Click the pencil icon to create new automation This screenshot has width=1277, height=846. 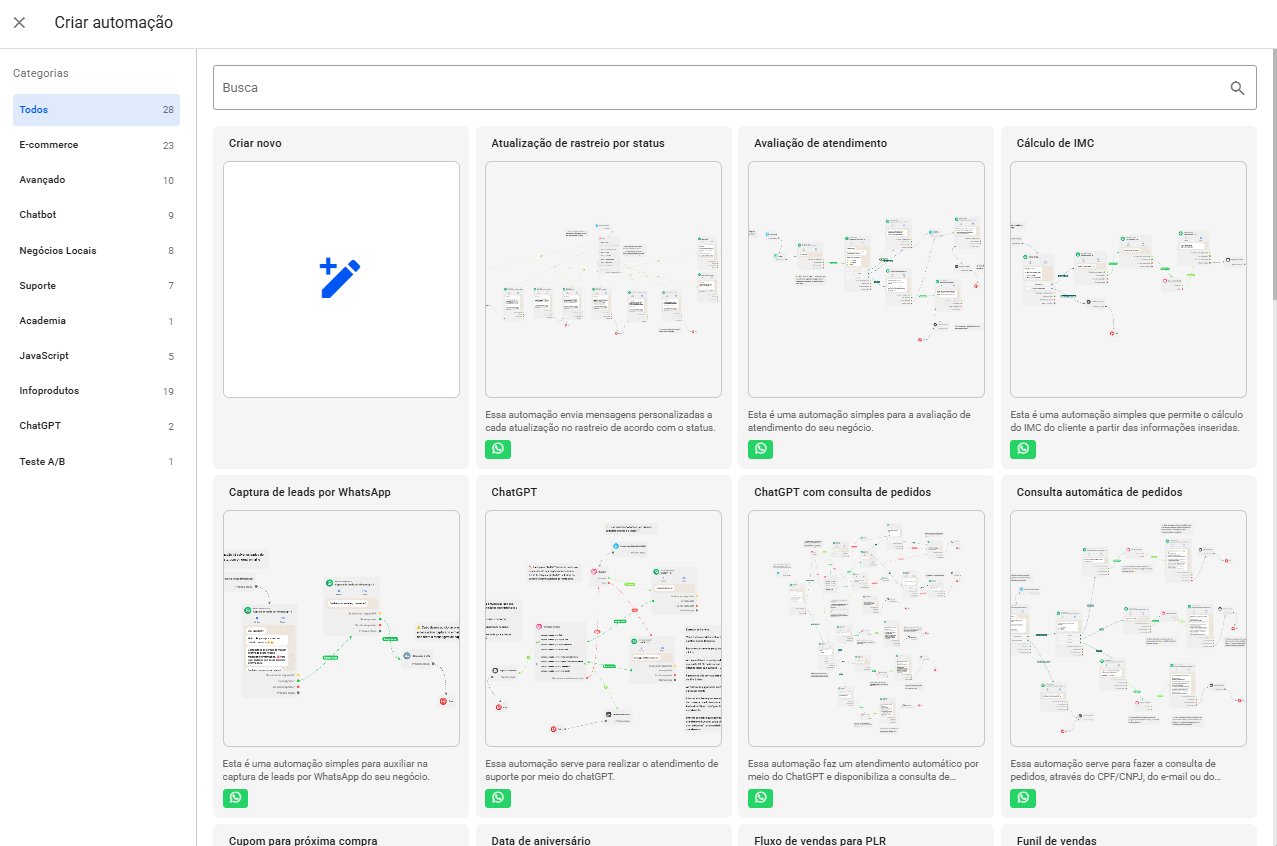340,279
